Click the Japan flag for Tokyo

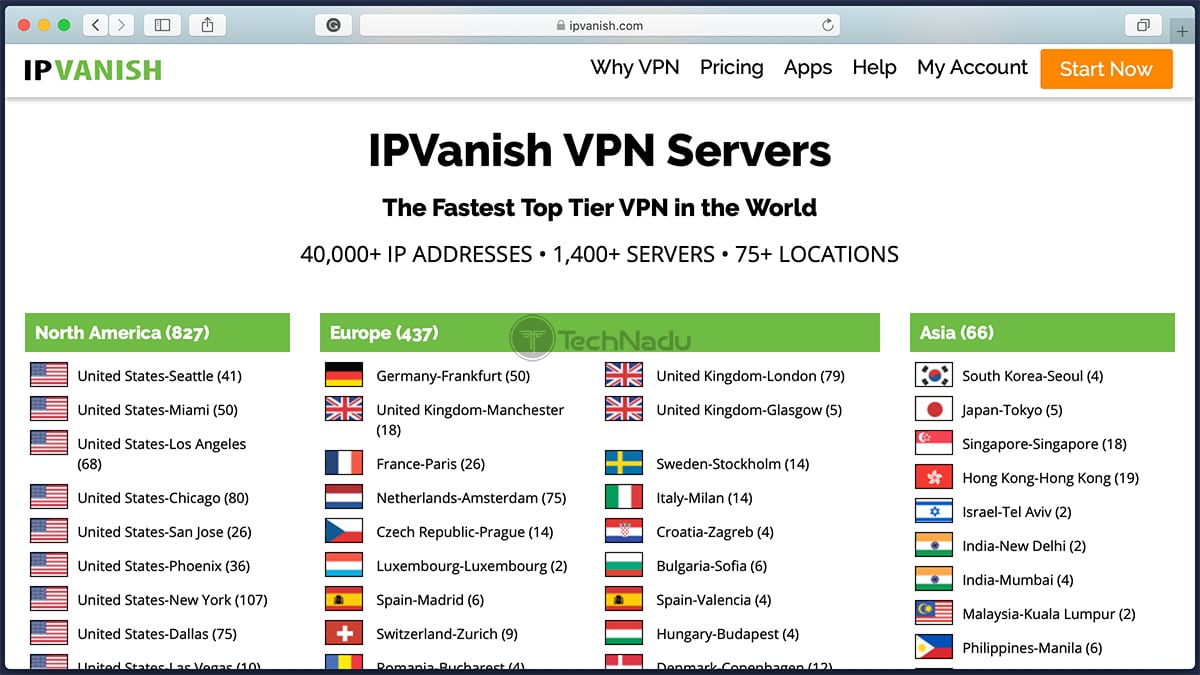pos(934,410)
